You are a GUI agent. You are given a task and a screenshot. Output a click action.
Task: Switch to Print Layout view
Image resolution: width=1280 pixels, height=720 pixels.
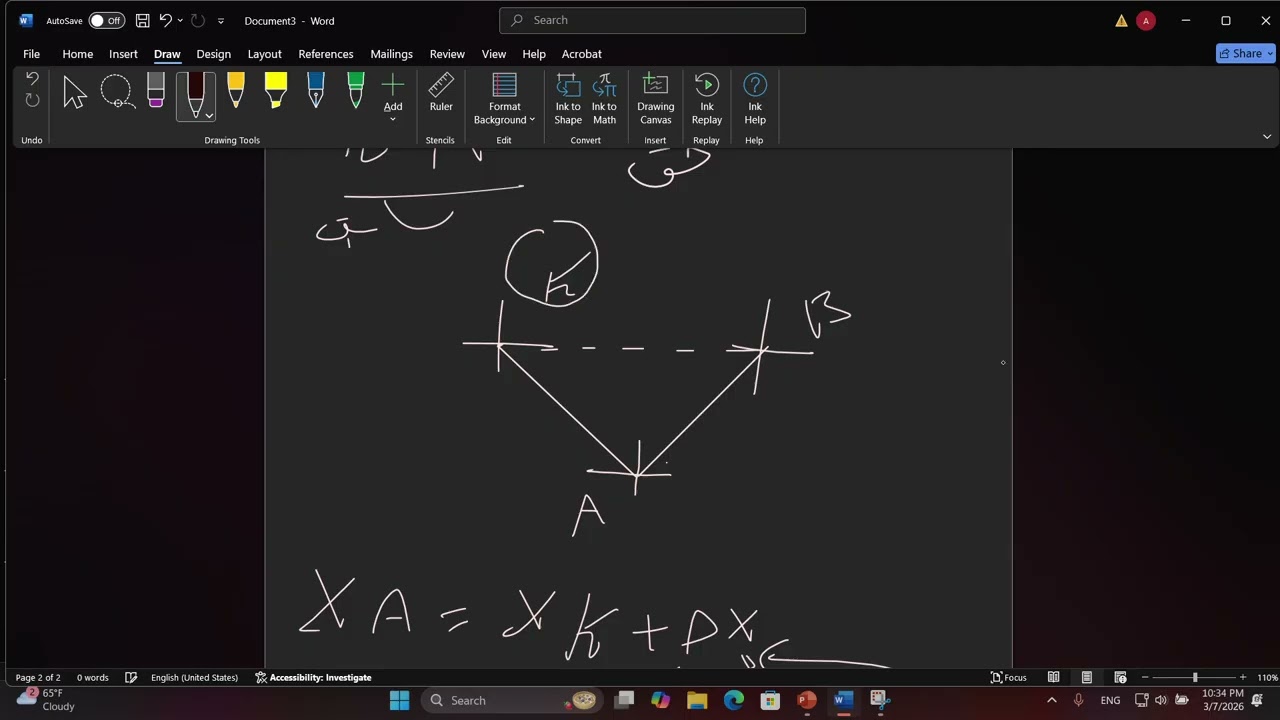pos(1086,677)
